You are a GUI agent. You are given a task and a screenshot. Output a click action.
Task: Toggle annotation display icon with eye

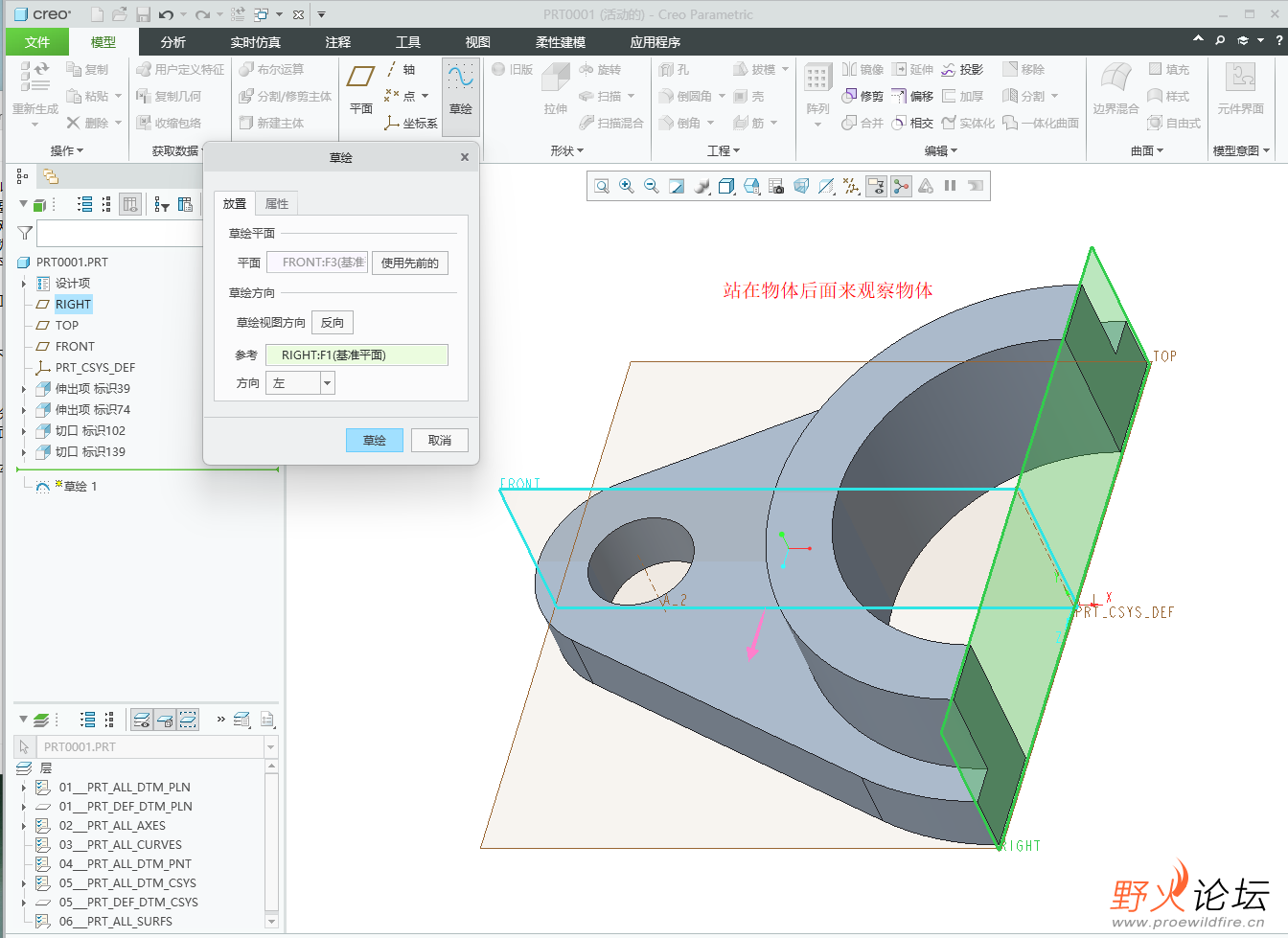(876, 186)
